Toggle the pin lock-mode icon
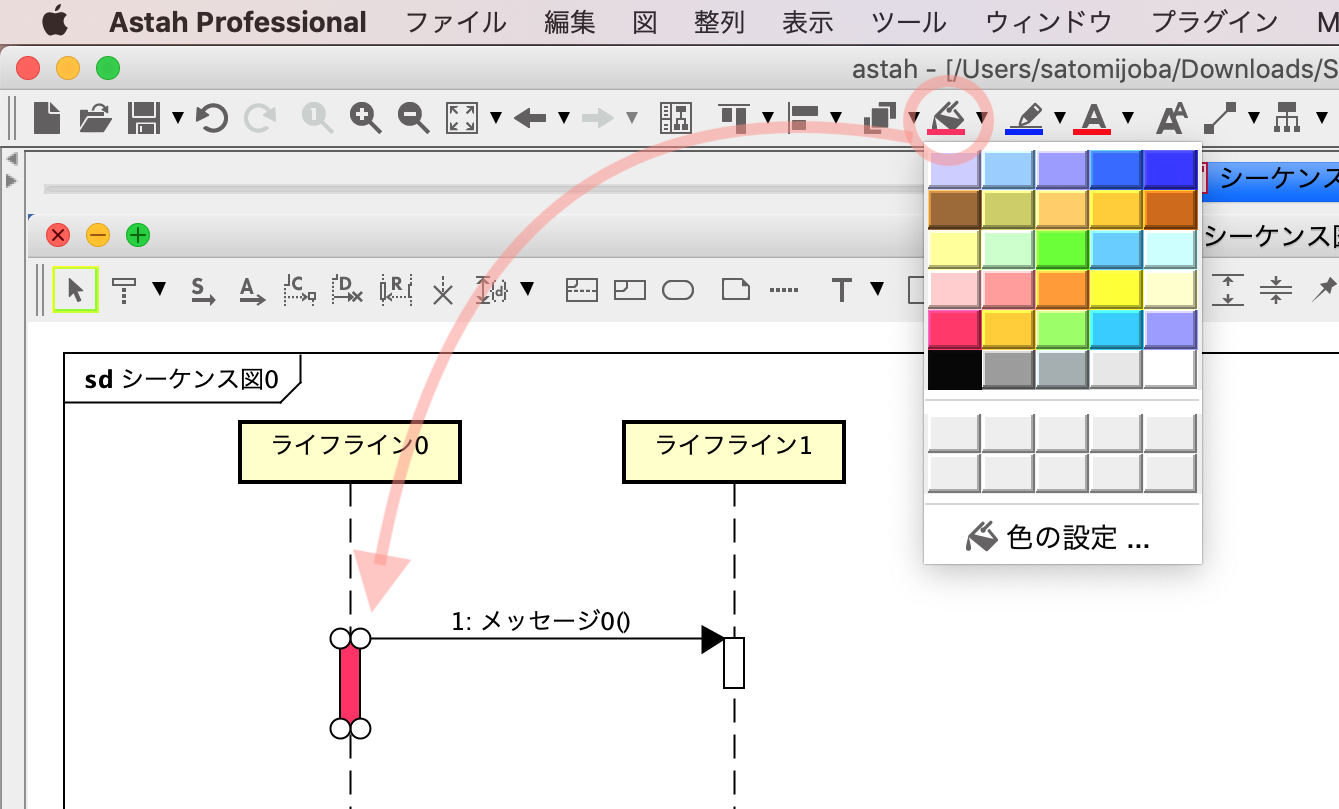Viewport: 1339px width, 809px height. [x=1324, y=290]
